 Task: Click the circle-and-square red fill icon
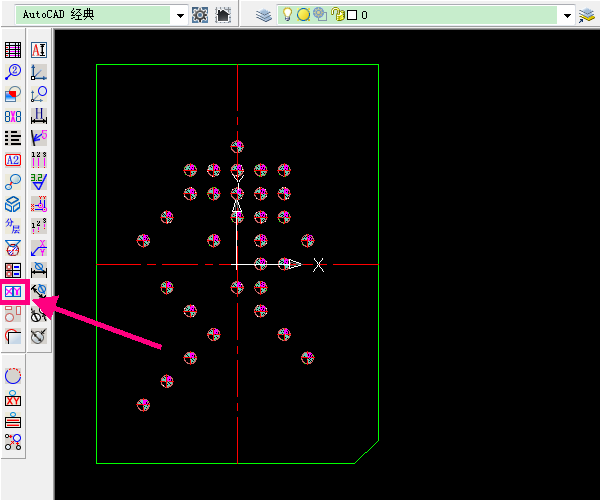(13, 94)
